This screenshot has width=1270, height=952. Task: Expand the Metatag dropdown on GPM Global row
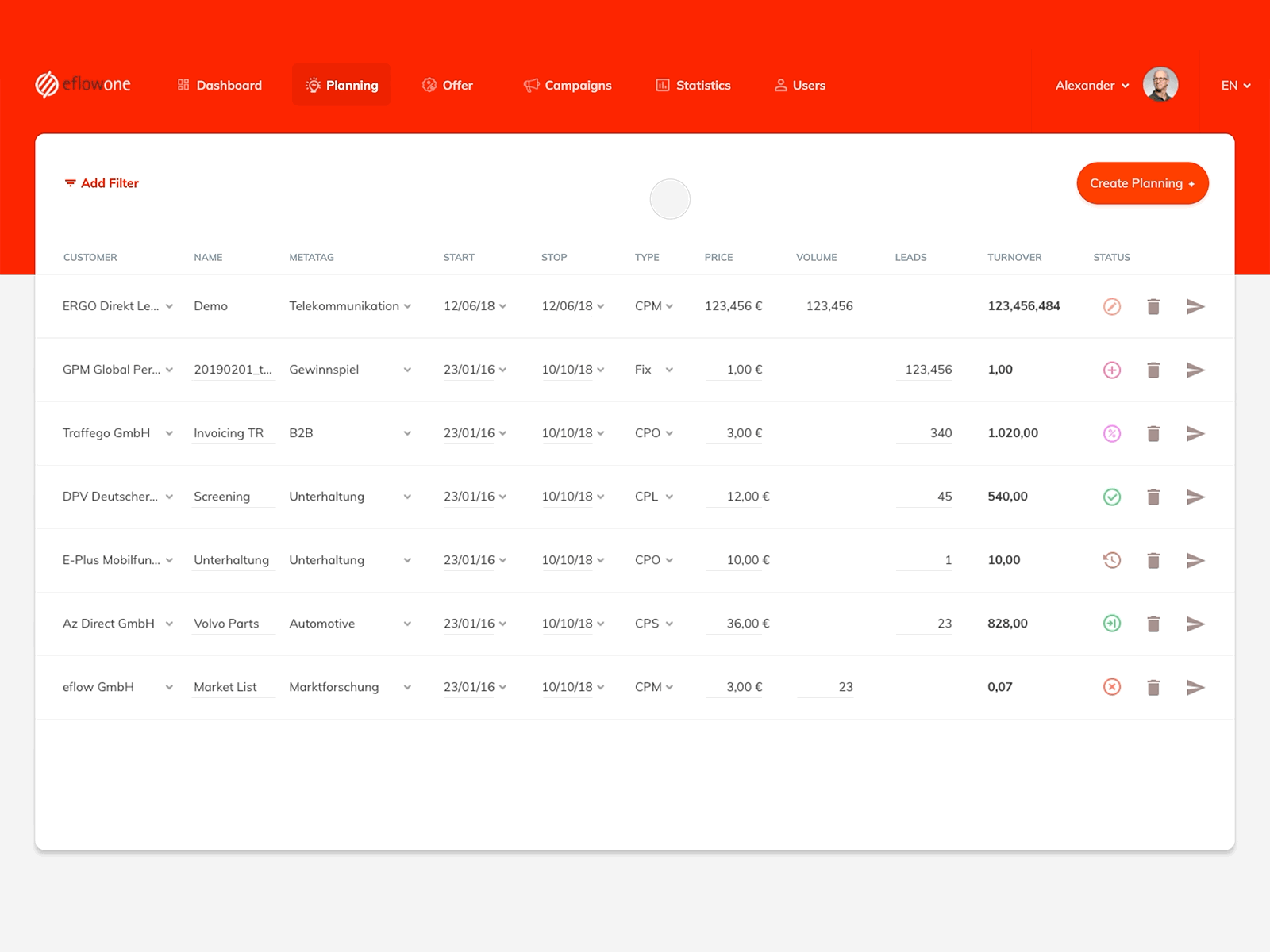(x=408, y=370)
